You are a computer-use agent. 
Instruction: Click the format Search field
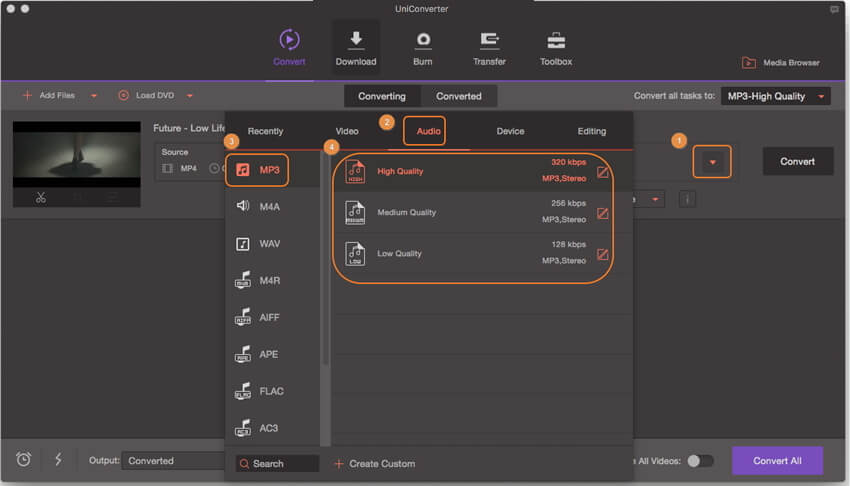tap(278, 464)
